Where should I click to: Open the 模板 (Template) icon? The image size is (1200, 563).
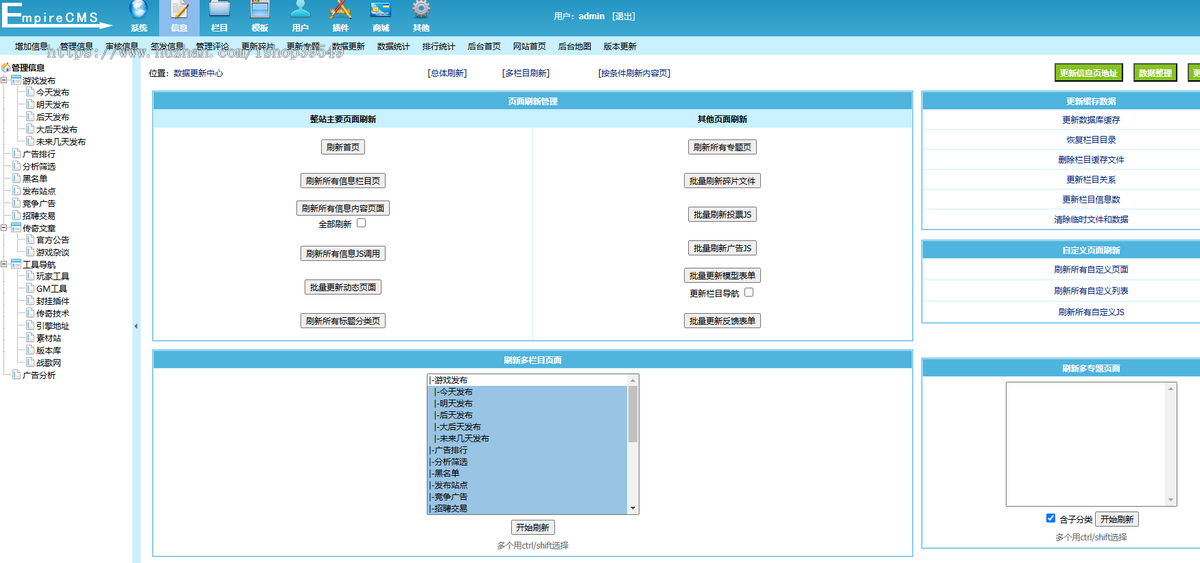259,10
